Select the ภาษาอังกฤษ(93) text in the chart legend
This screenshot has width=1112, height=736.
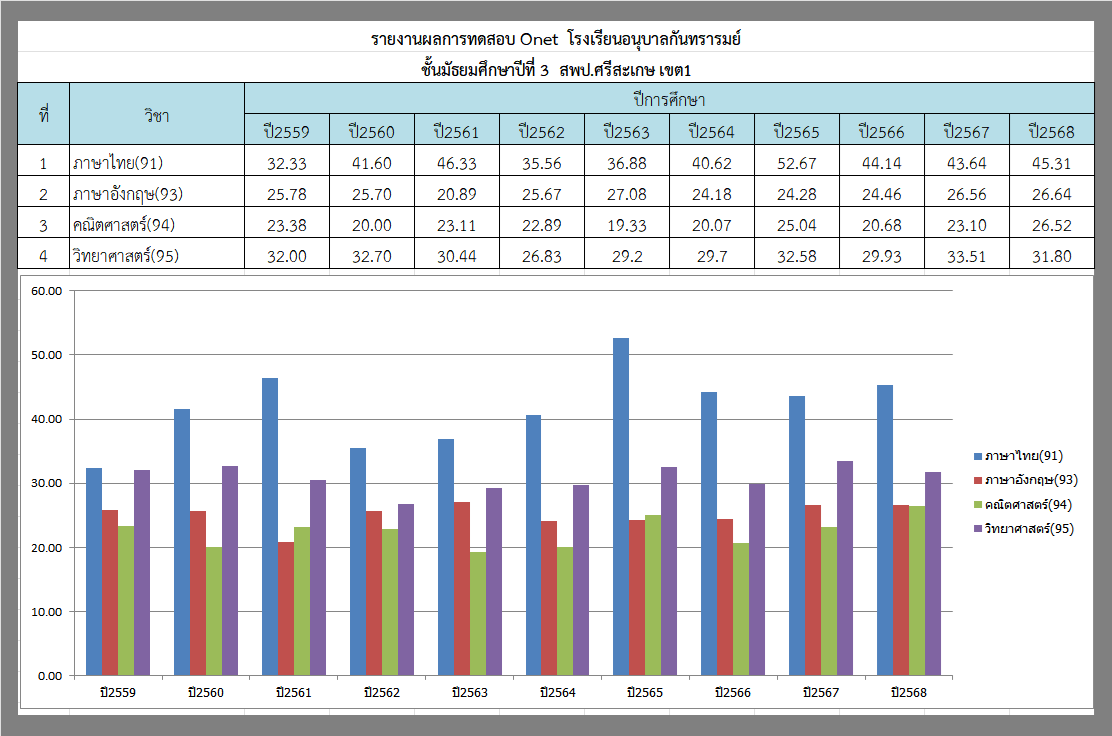pyautogui.click(x=1030, y=480)
